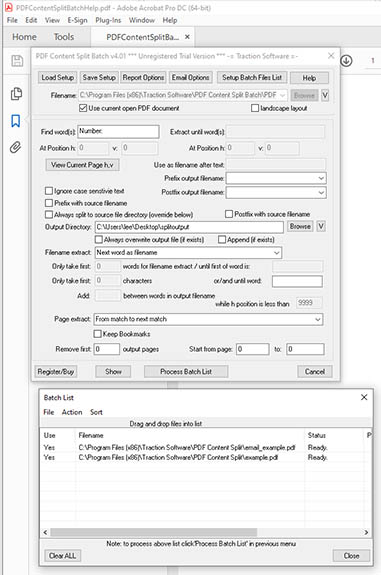Click the Remove first output pages field
Screen dimensions: 381x575
click(x=107, y=349)
